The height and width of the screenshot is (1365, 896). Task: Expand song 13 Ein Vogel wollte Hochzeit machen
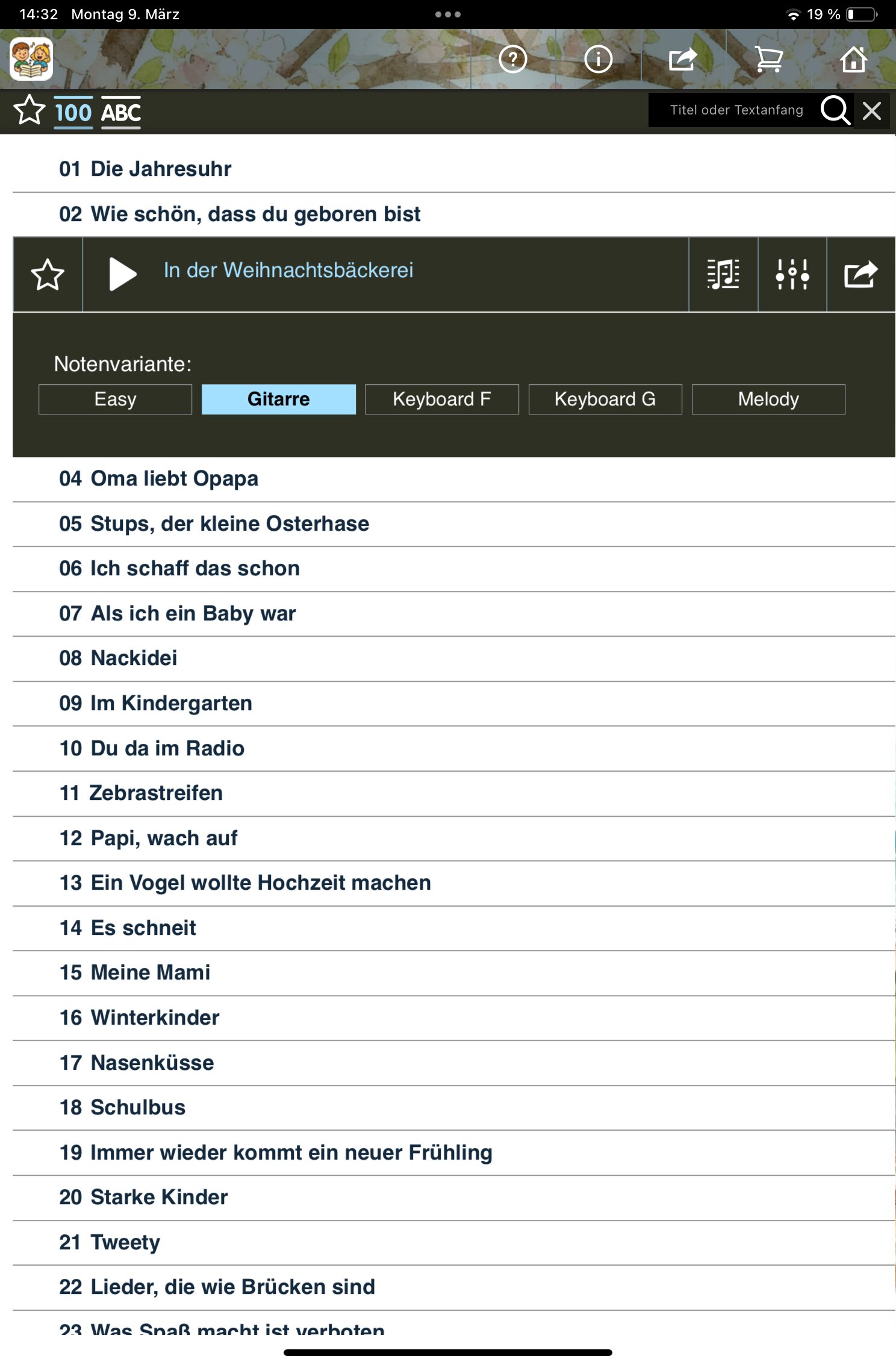pos(245,883)
